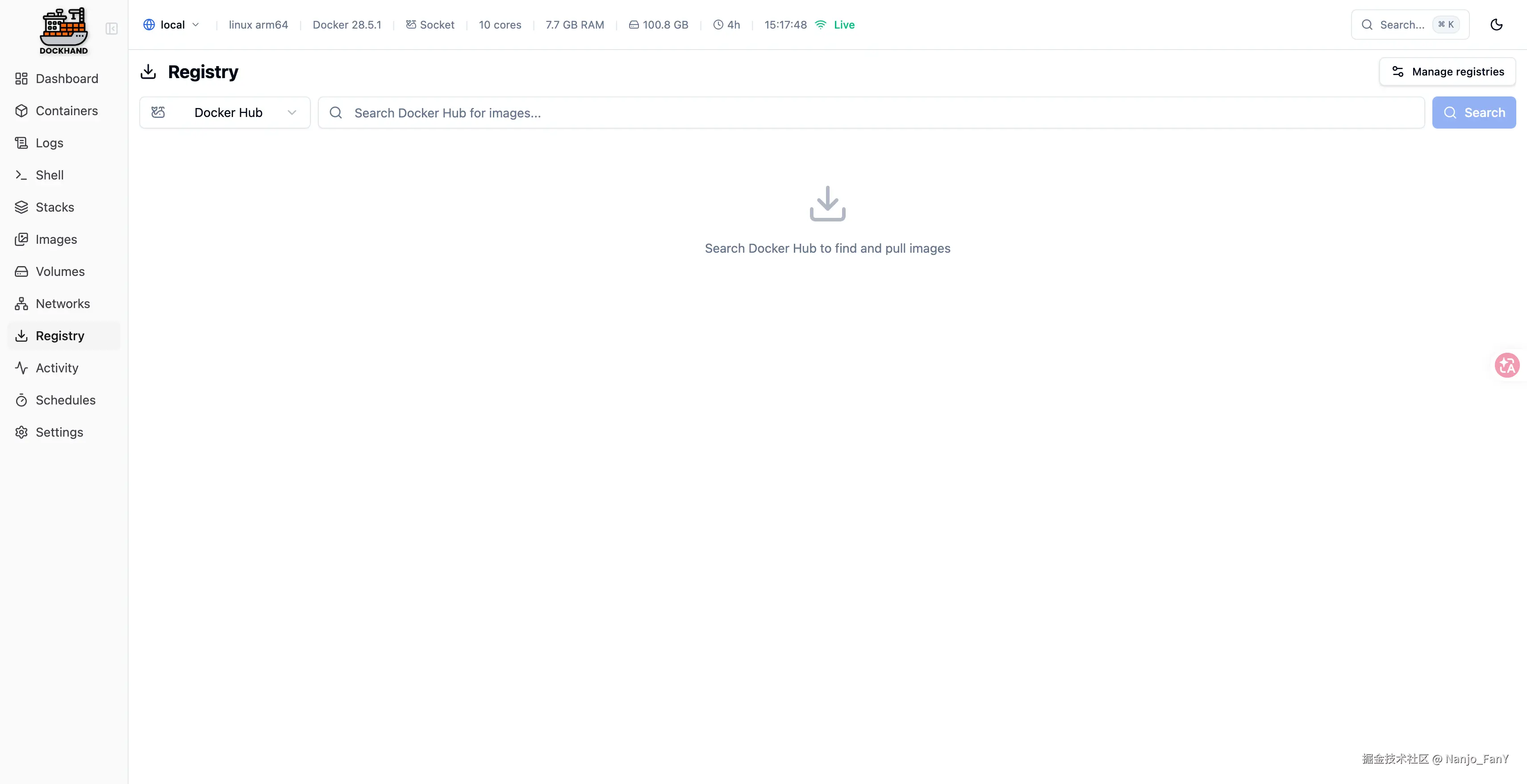1527x784 pixels.
Task: Toggle dark mode moon icon
Action: coord(1496,24)
